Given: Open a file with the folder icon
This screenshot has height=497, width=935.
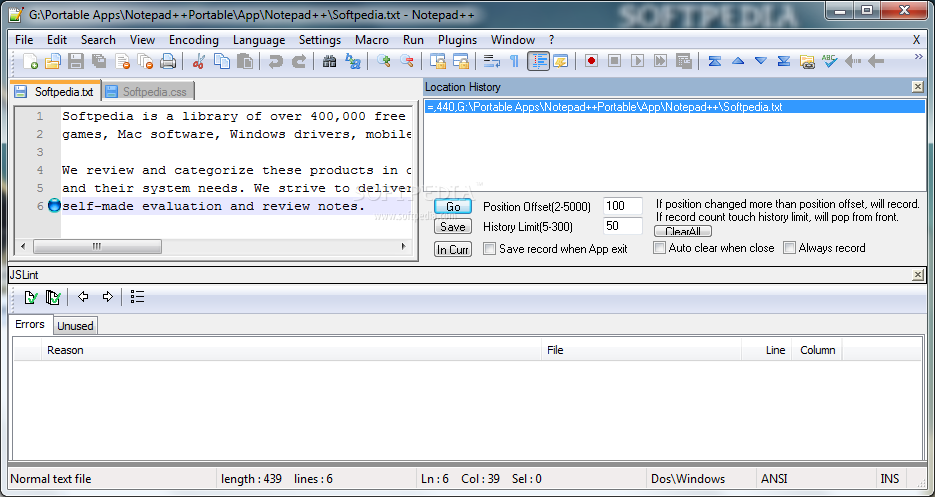Looking at the screenshot, I should [x=52, y=61].
